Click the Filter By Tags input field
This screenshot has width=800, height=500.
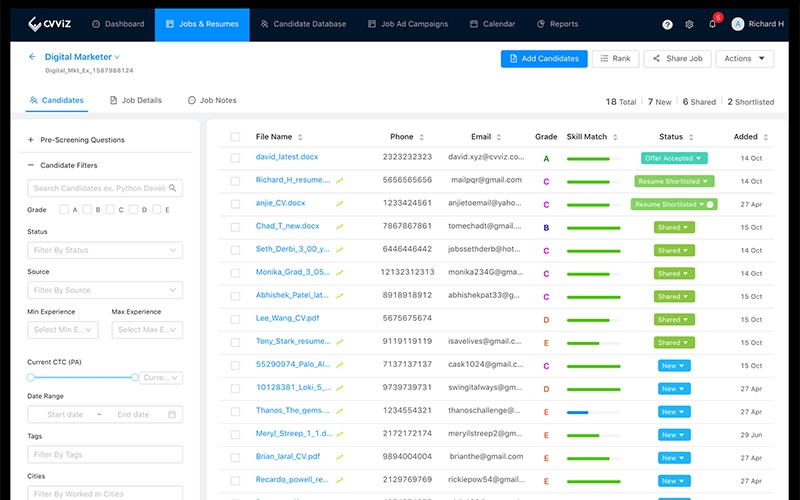[105, 455]
